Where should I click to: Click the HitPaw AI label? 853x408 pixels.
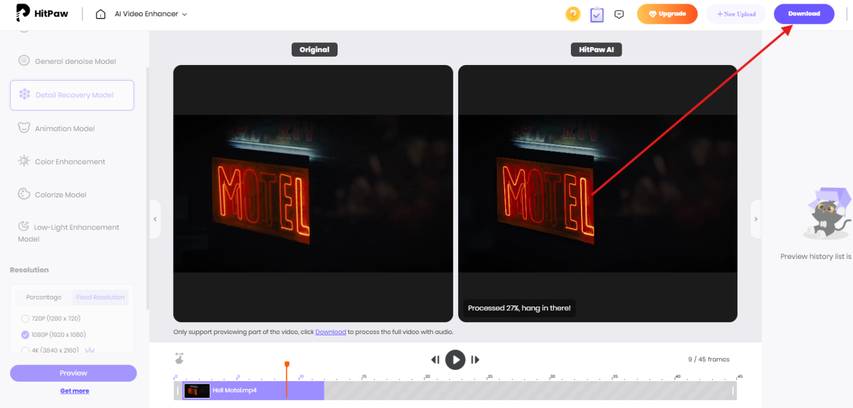[x=596, y=50]
